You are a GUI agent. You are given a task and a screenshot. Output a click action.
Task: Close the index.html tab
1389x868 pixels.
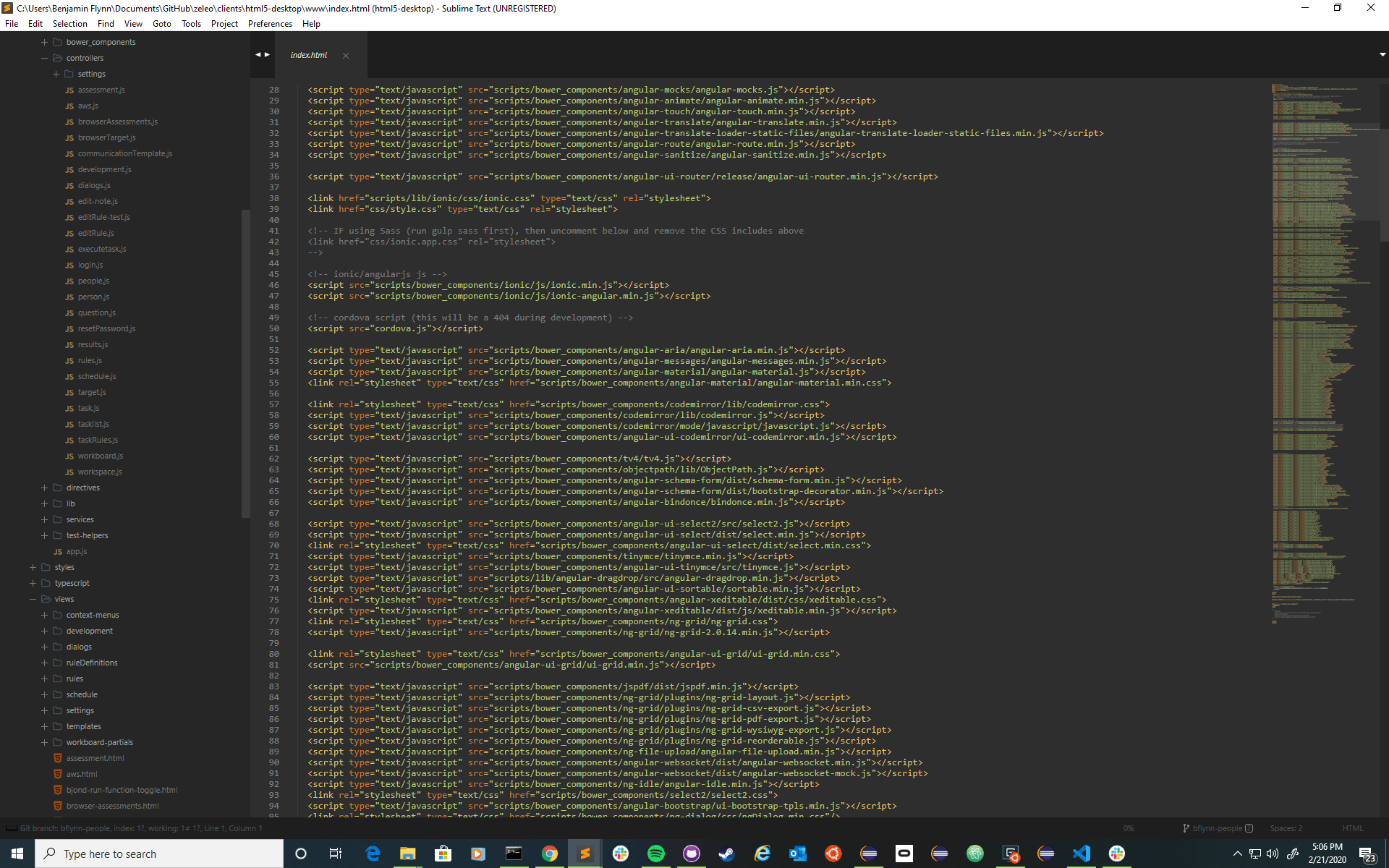[x=346, y=55]
